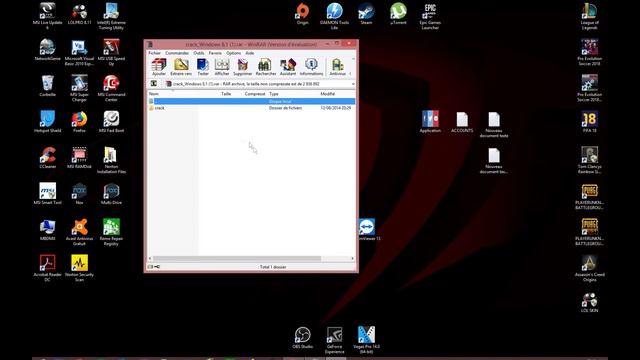Image resolution: width=640 pixels, height=360 pixels.
Task: Click the Vegas Pro 14.0 desktop icon
Action: click(x=366, y=340)
